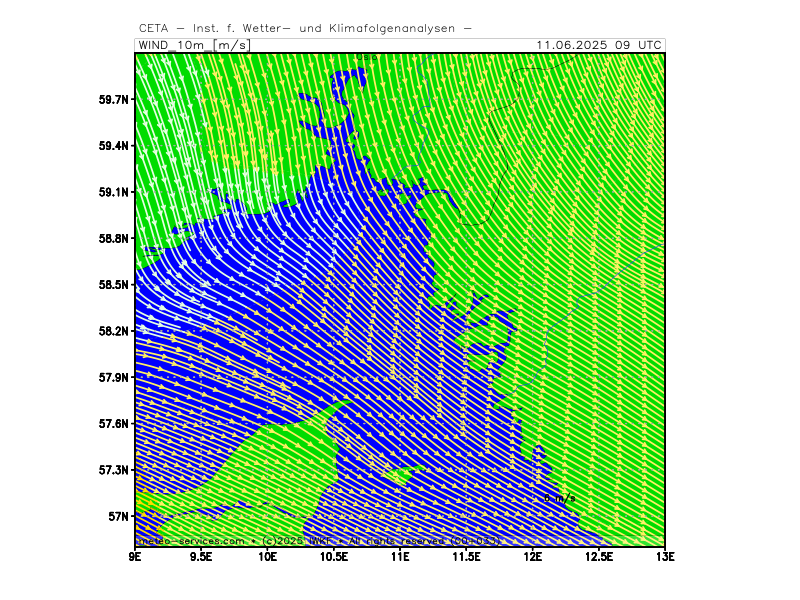Click the 57.6N latitude label
Viewport: 800px width, 600px height.
(x=114, y=424)
